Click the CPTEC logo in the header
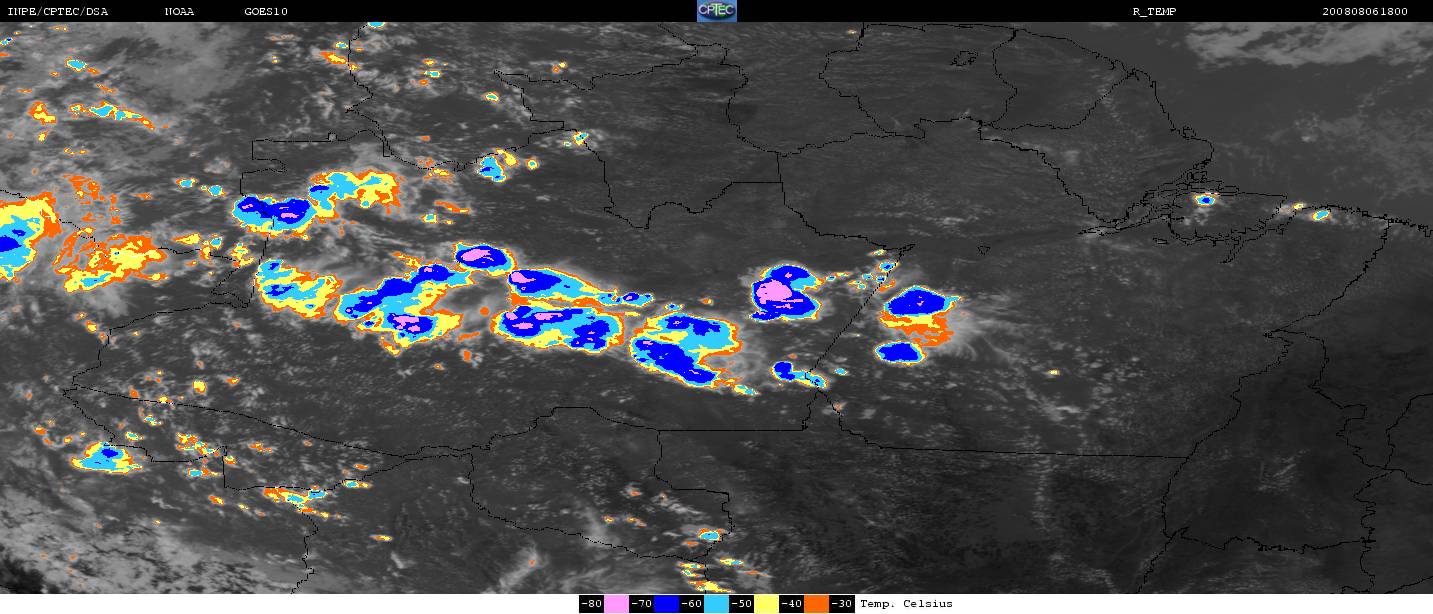 [x=716, y=11]
